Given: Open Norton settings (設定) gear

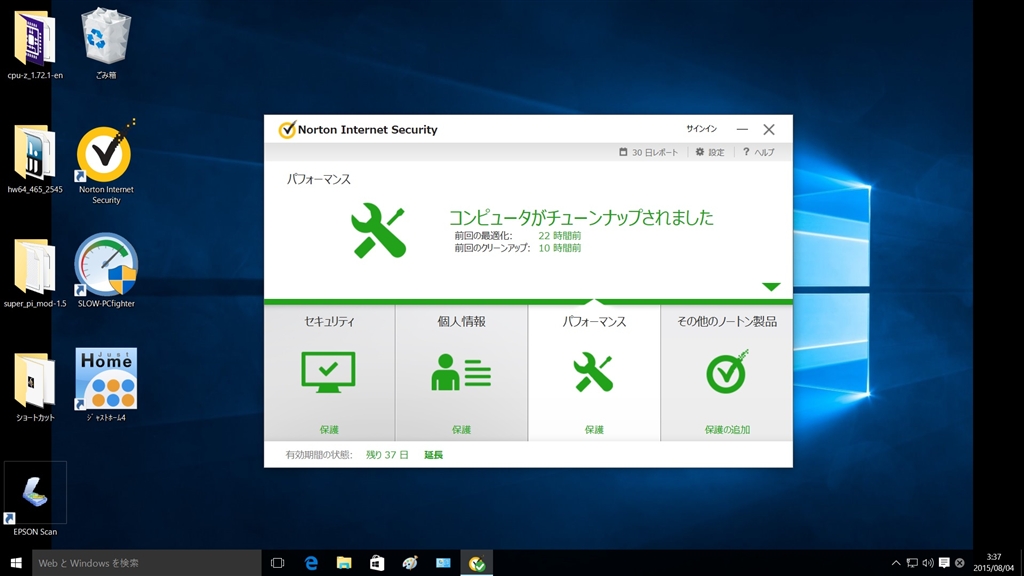Looking at the screenshot, I should click(x=710, y=152).
